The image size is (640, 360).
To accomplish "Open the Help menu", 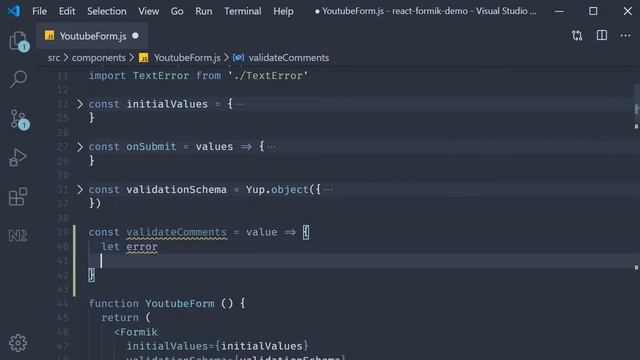I will (x=283, y=11).
